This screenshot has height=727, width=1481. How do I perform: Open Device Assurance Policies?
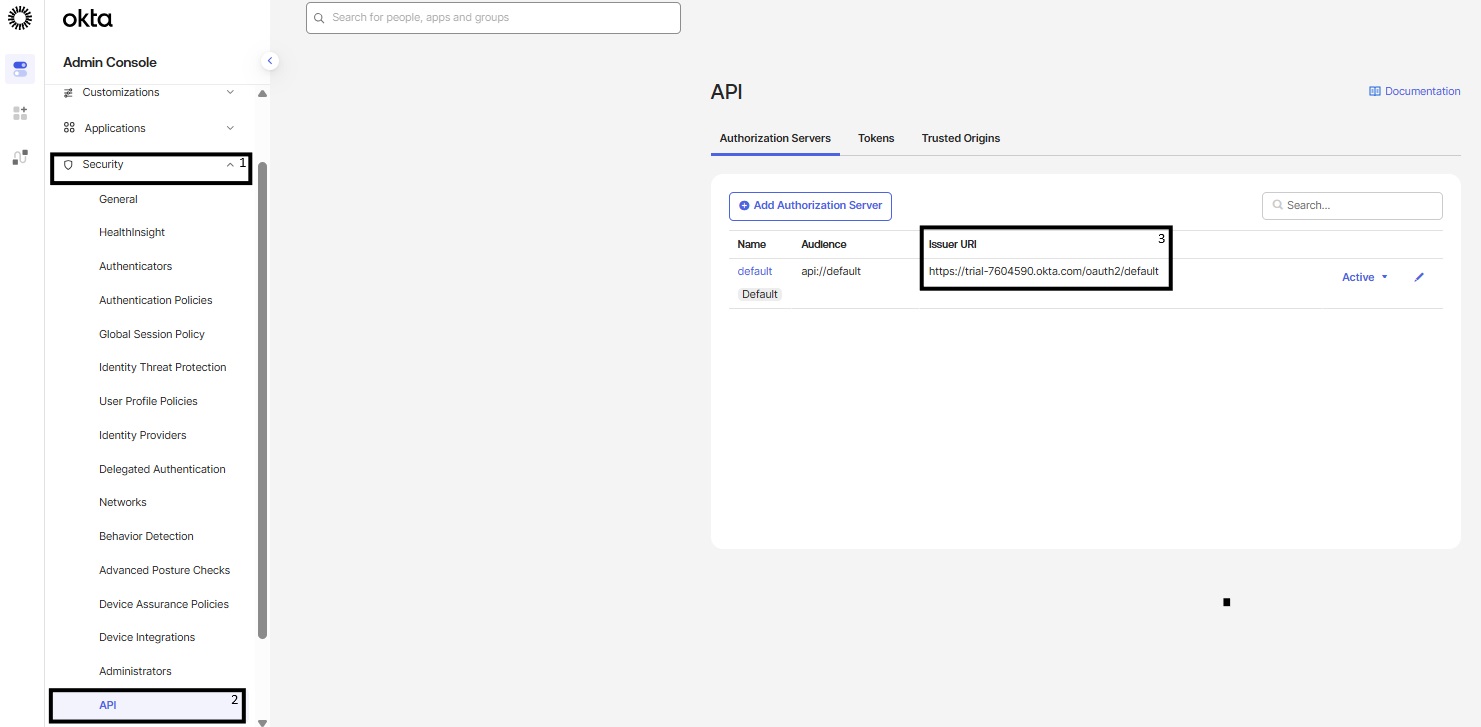[x=163, y=604]
